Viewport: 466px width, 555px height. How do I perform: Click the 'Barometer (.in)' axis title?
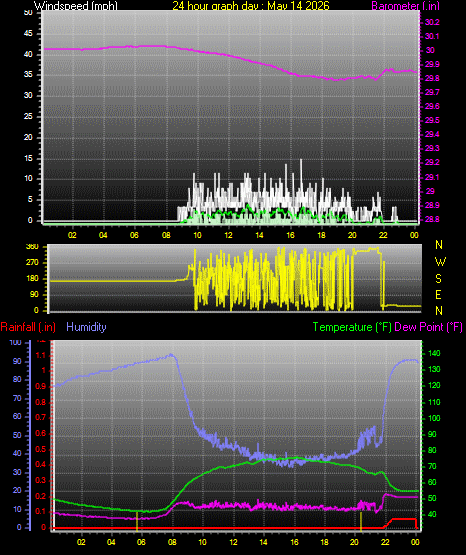click(x=405, y=5)
